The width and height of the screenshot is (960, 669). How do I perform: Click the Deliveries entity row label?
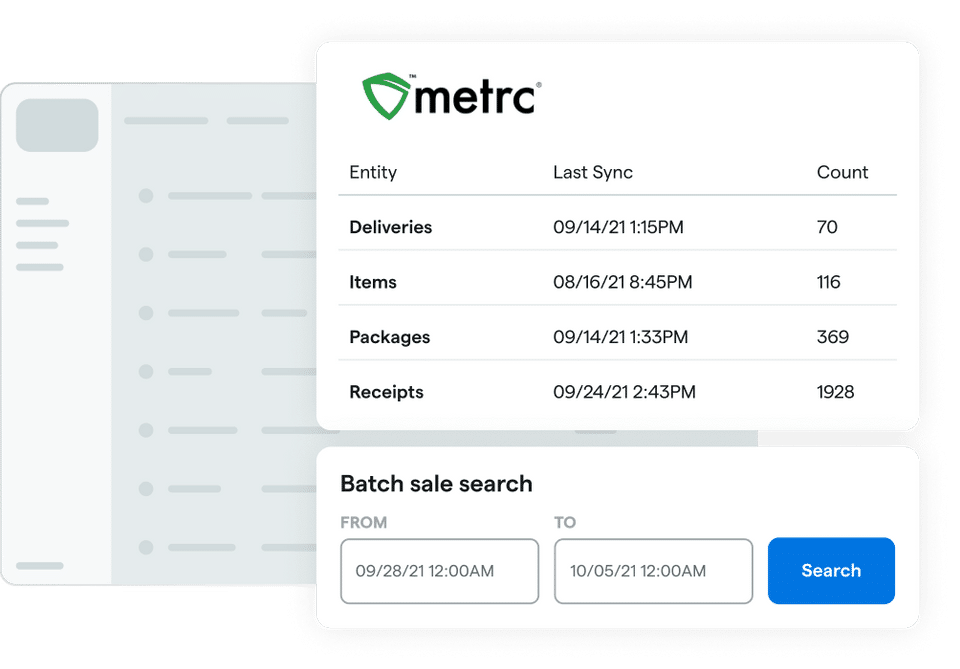pos(391,227)
